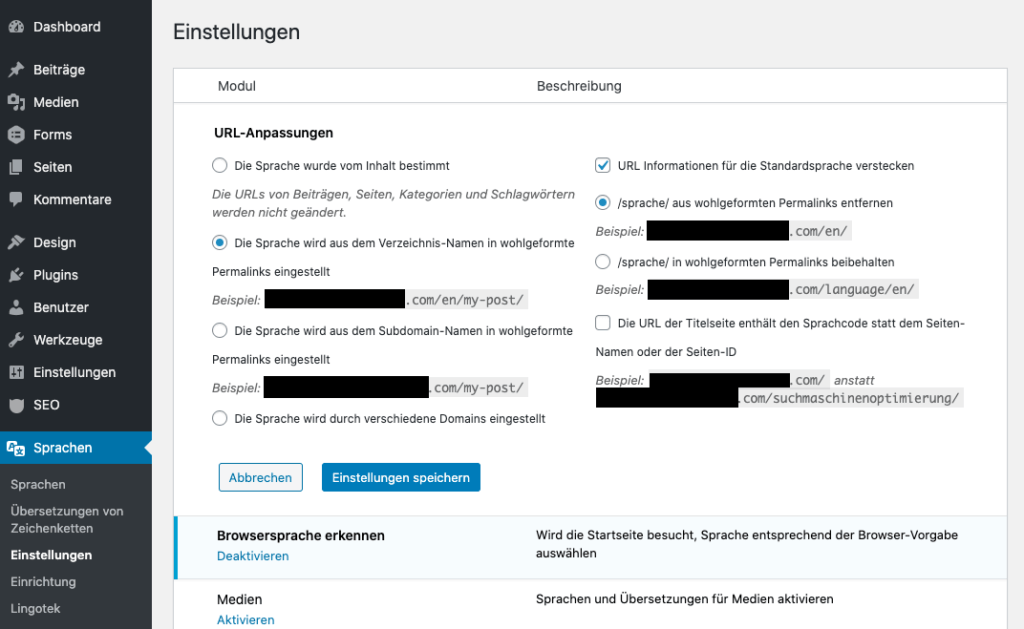
Task: Select 'Die Sprache wurde vom Inhalt bestimmt'
Action: [x=220, y=165]
